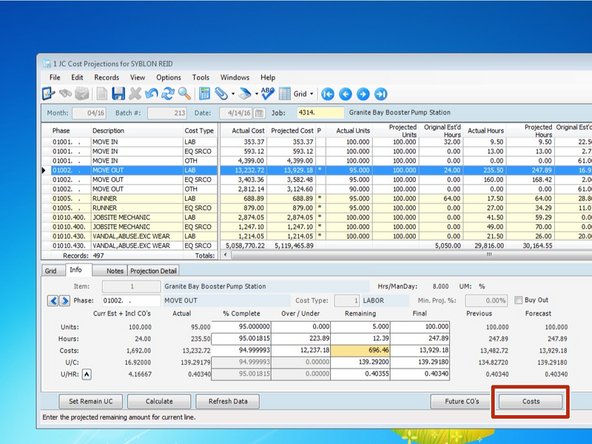Viewport: 592px width, 444px height.
Task: Click the Refresh Data button
Action: click(228, 401)
